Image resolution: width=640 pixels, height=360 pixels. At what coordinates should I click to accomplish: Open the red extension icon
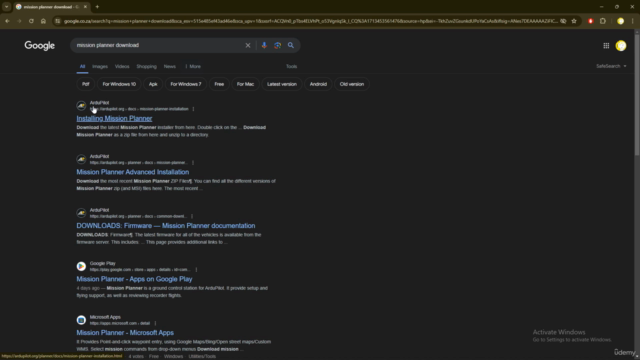coord(590,21)
